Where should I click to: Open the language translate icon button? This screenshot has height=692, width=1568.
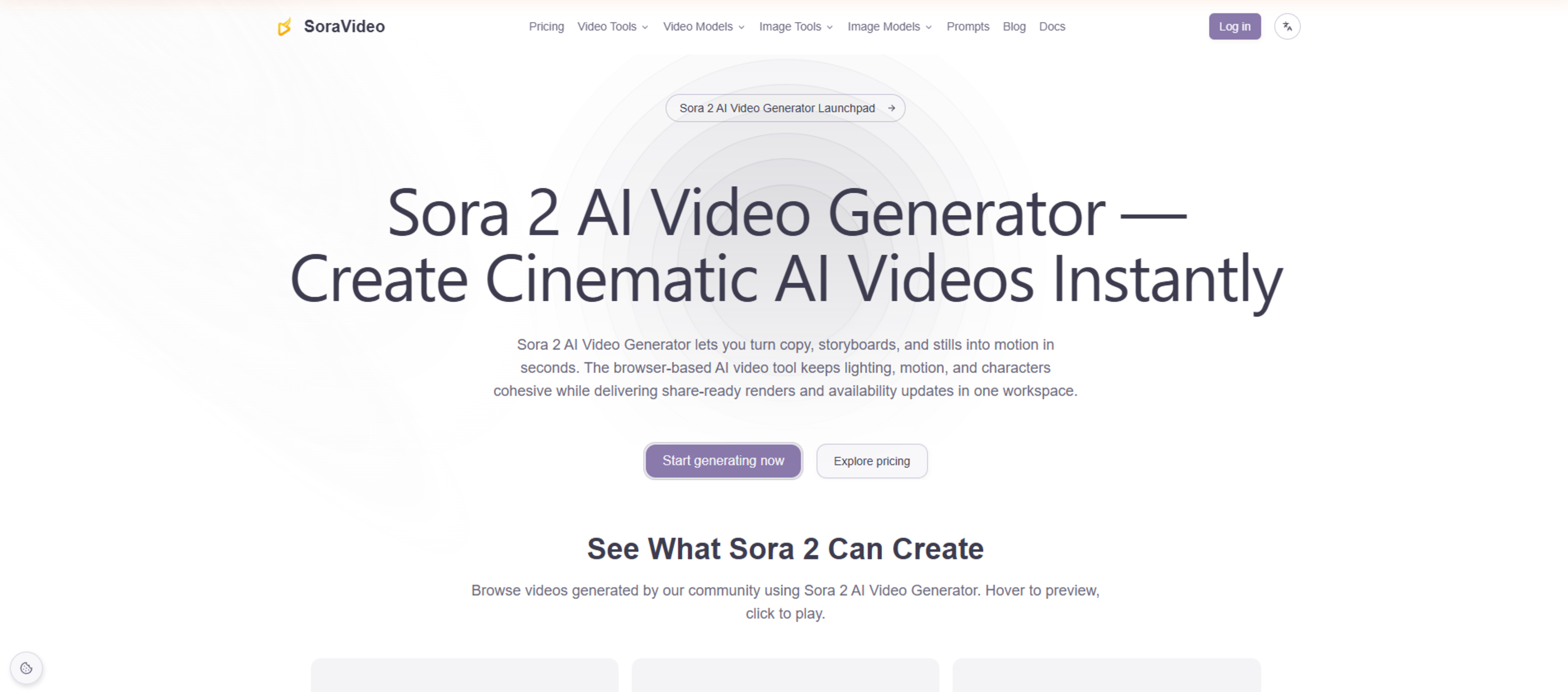(x=1287, y=26)
